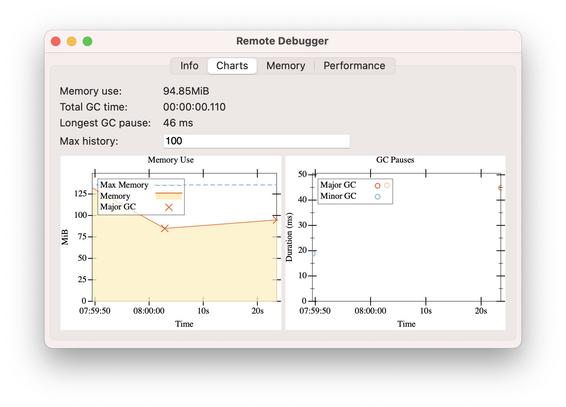Click the 94.85MiB memory use value
566x407 pixels.
[186, 91]
